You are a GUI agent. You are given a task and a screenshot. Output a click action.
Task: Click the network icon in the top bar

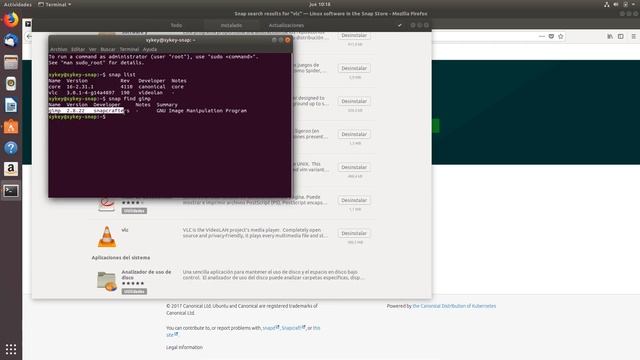click(x=607, y=4)
